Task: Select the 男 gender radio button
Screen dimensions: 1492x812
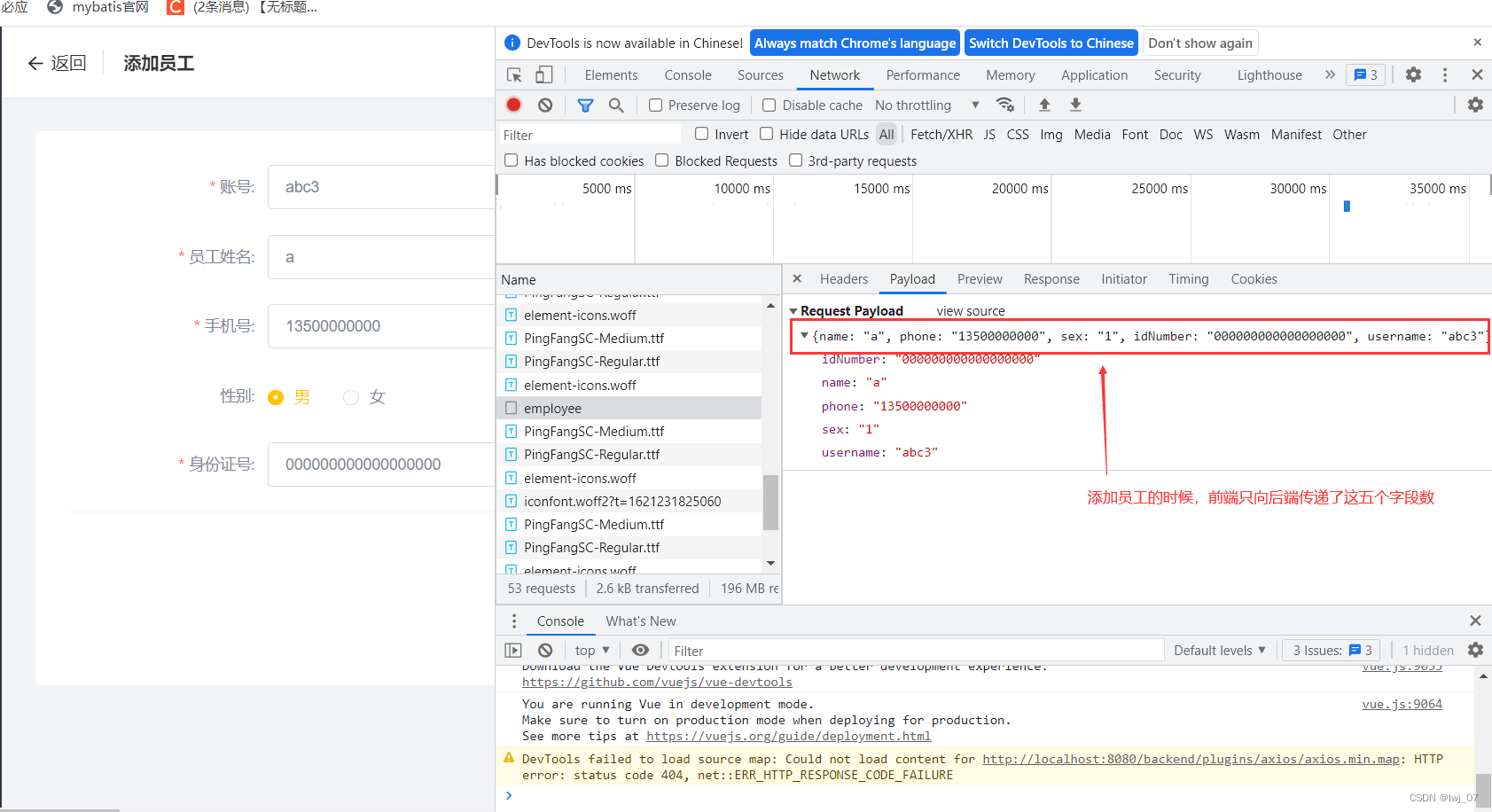Action: (276, 397)
